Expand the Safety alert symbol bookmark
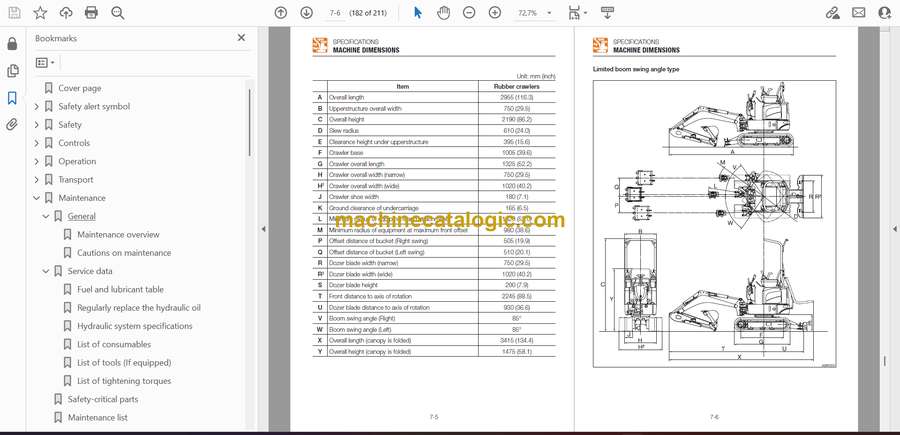Screen dimensions: 900x435 [37, 107]
